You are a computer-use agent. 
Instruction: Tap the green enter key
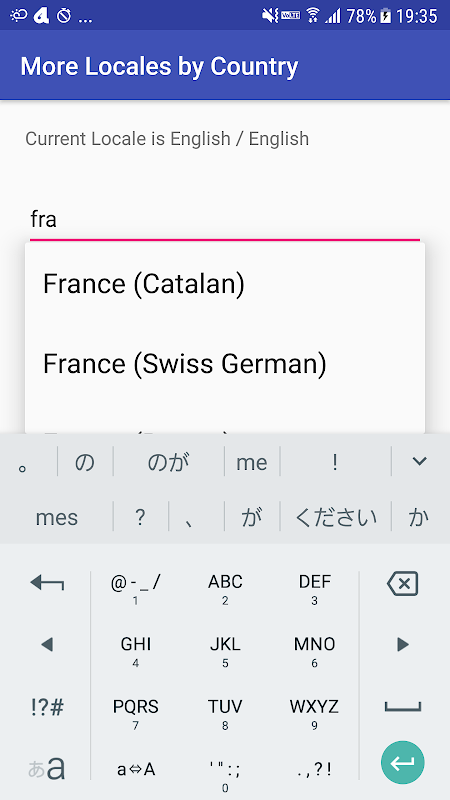pyautogui.click(x=403, y=763)
